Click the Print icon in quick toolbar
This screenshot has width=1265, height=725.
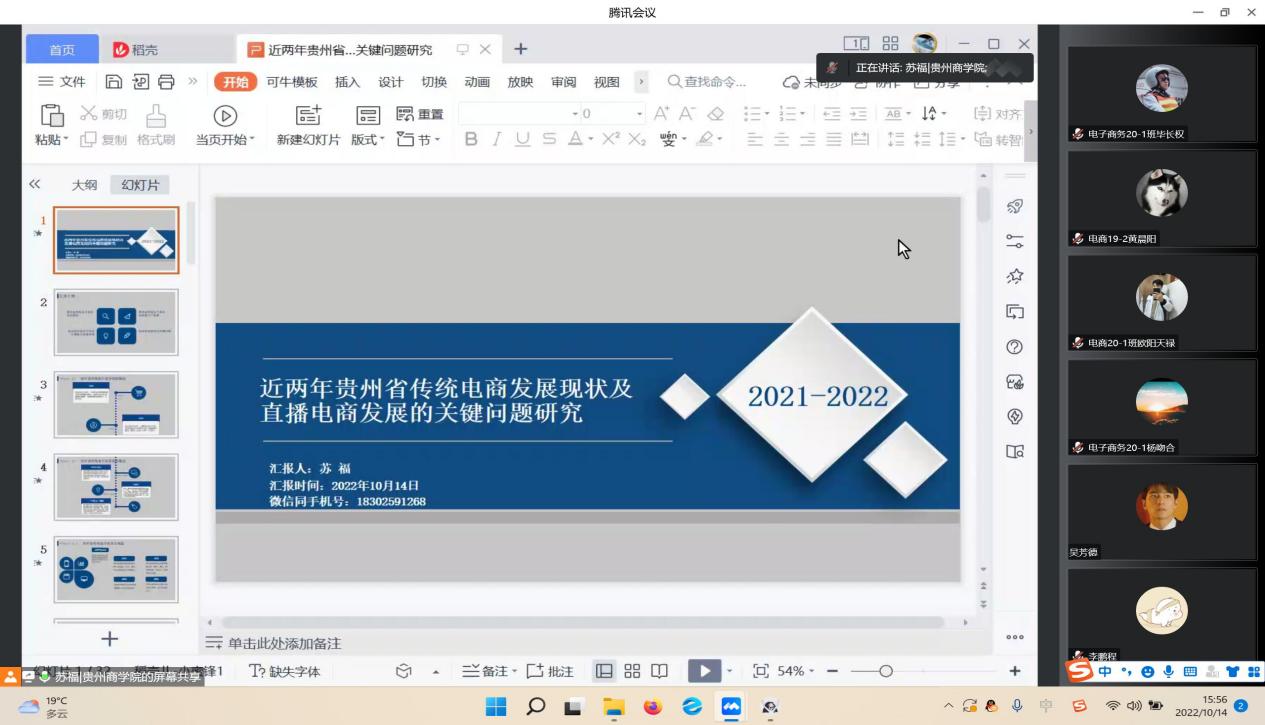(166, 82)
